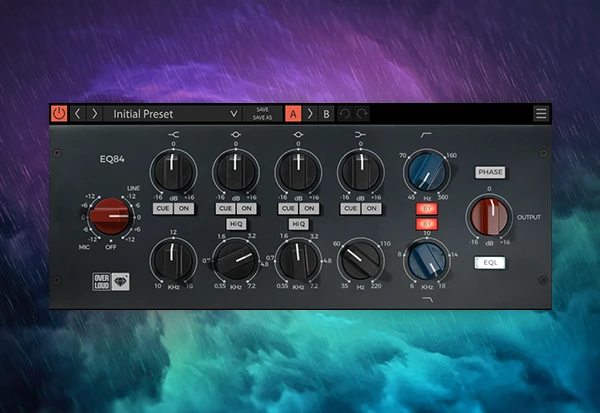Click the high shelf band symbol
The height and width of the screenshot is (413, 600).
pyautogui.click(x=173, y=134)
